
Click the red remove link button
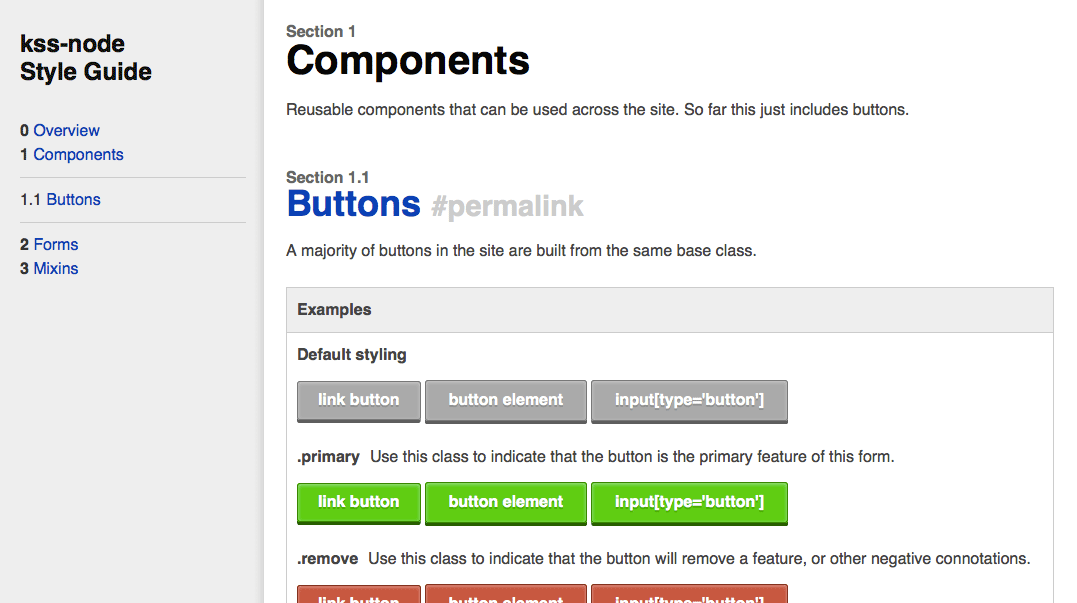click(x=358, y=594)
